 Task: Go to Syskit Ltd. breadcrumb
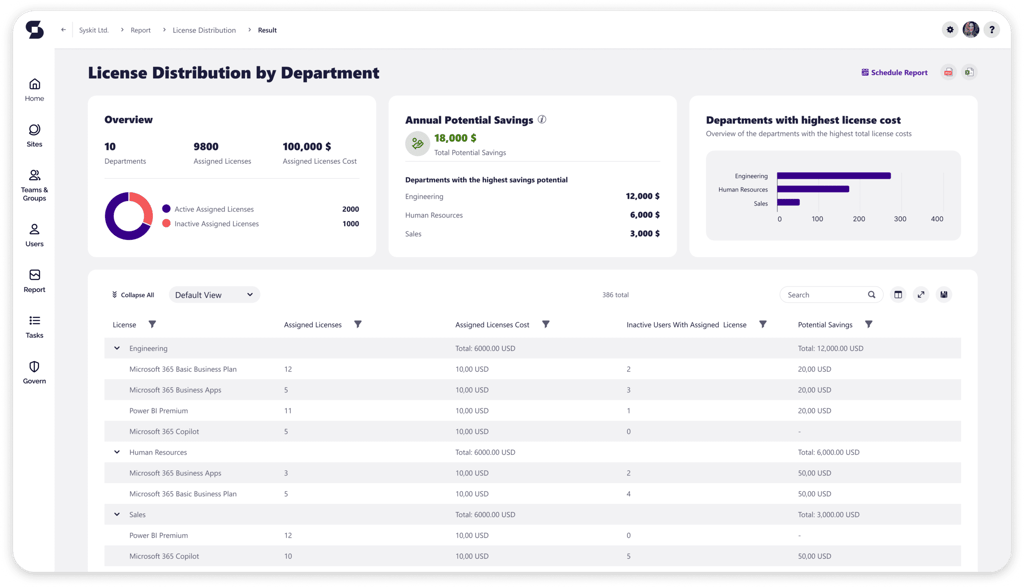pyautogui.click(x=93, y=30)
